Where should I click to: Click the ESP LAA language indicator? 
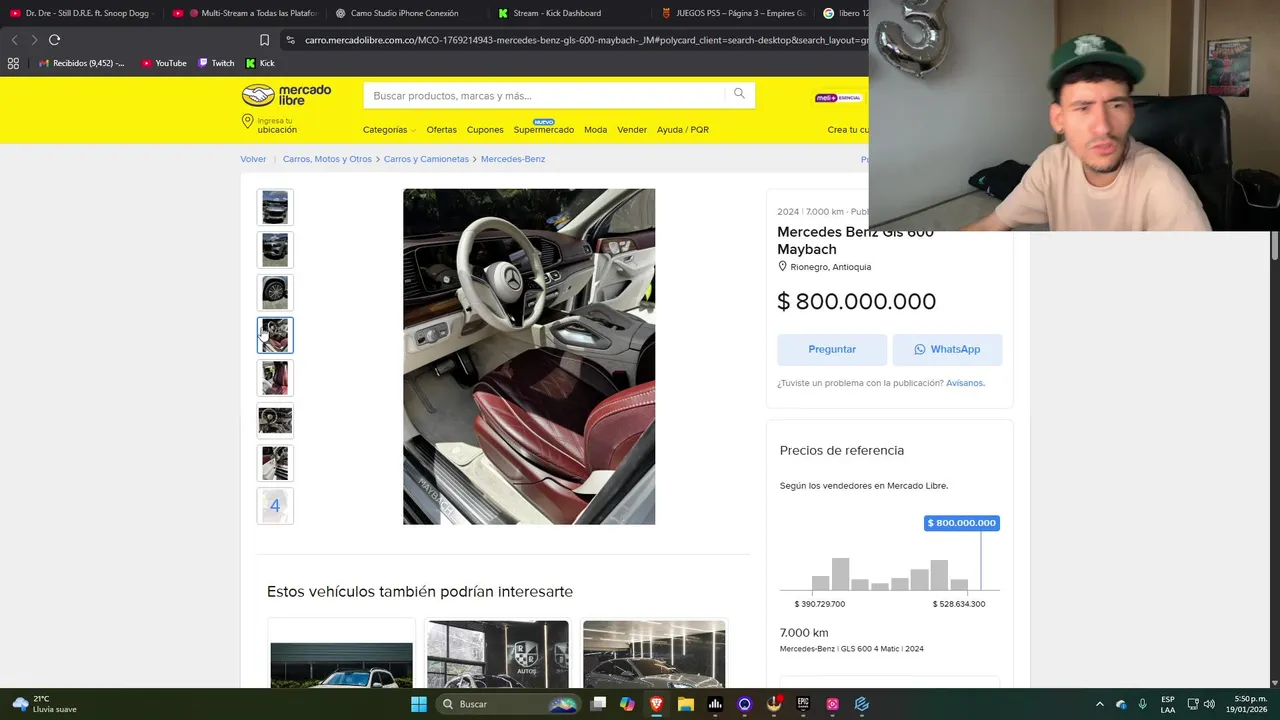tap(1168, 704)
